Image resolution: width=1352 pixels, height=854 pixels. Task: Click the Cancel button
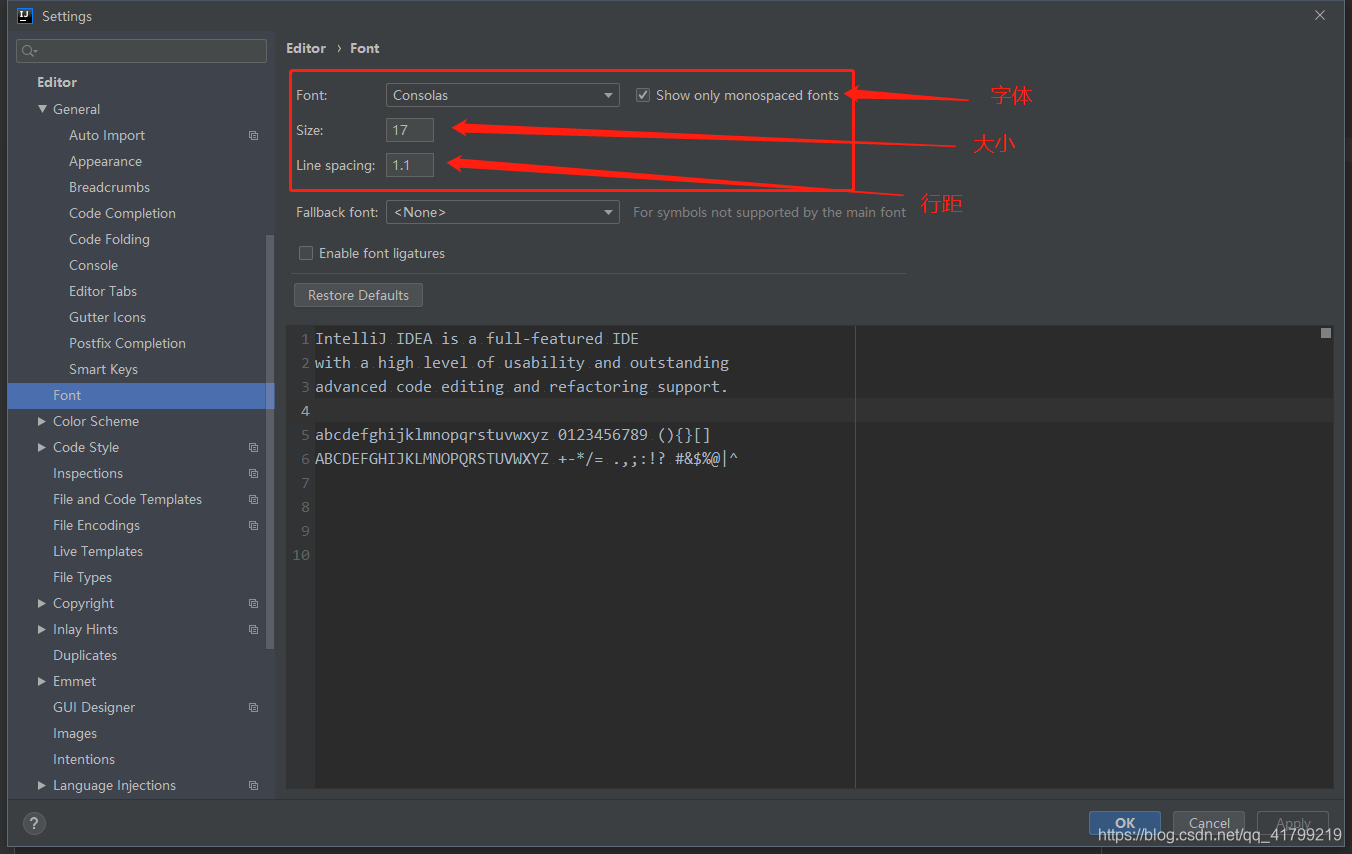coord(1209,823)
